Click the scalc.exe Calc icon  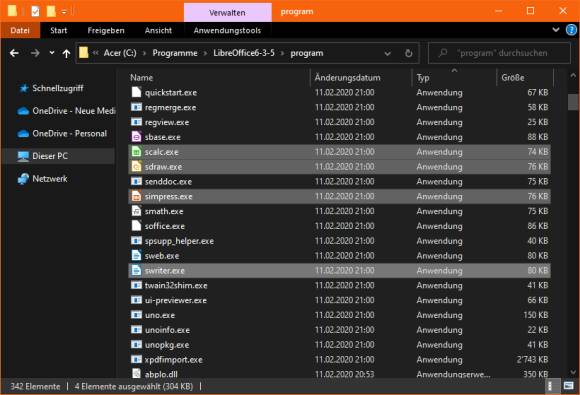click(x=136, y=152)
